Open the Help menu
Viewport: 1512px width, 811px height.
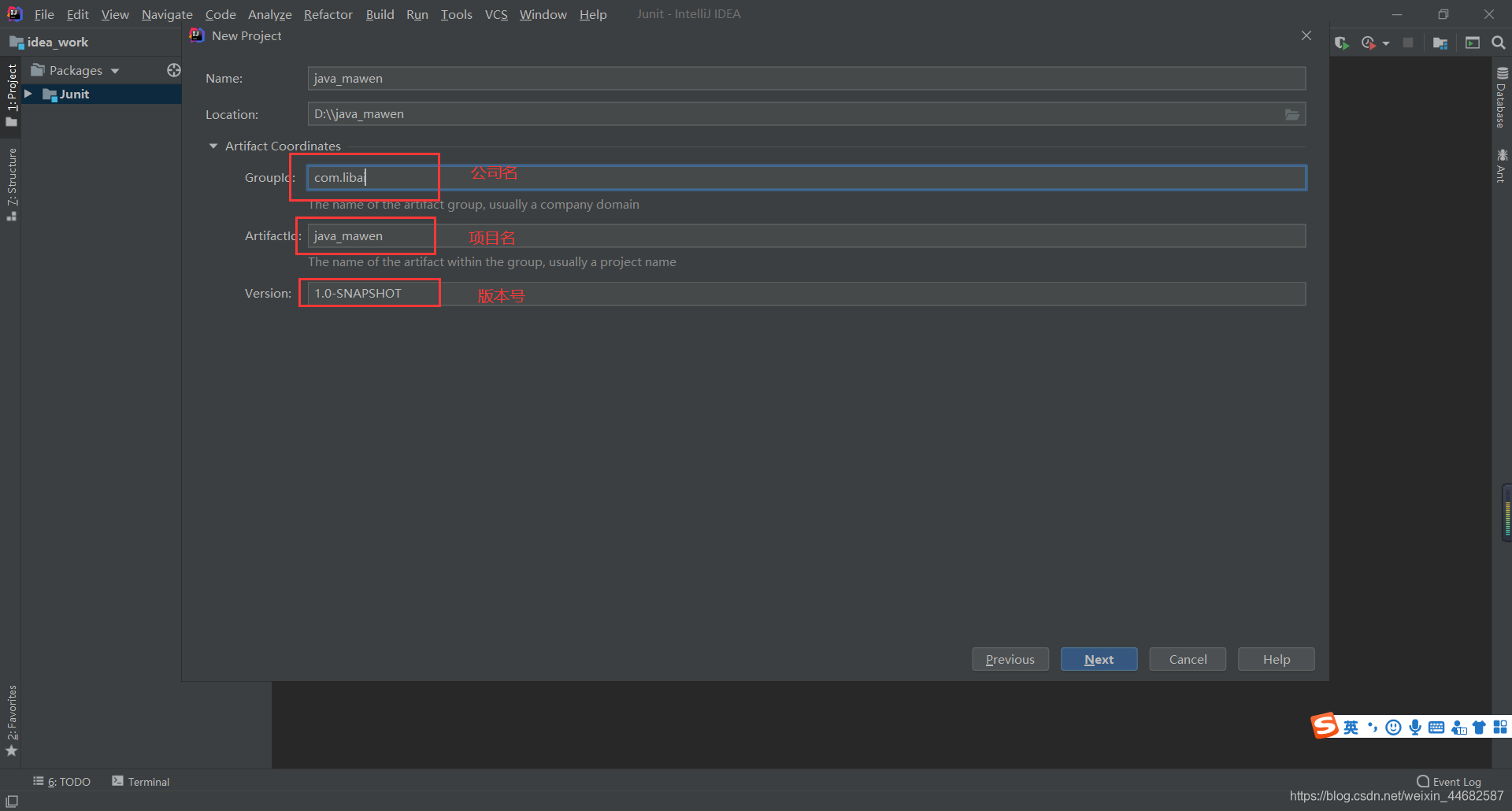pos(593,14)
